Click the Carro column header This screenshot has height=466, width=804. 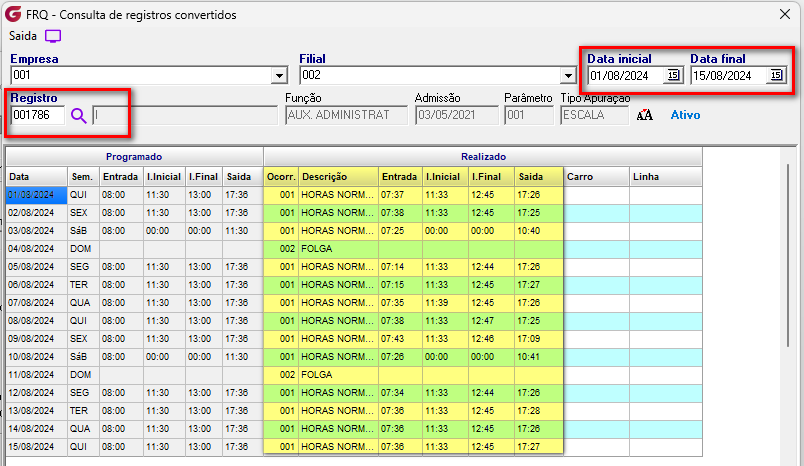(596, 176)
